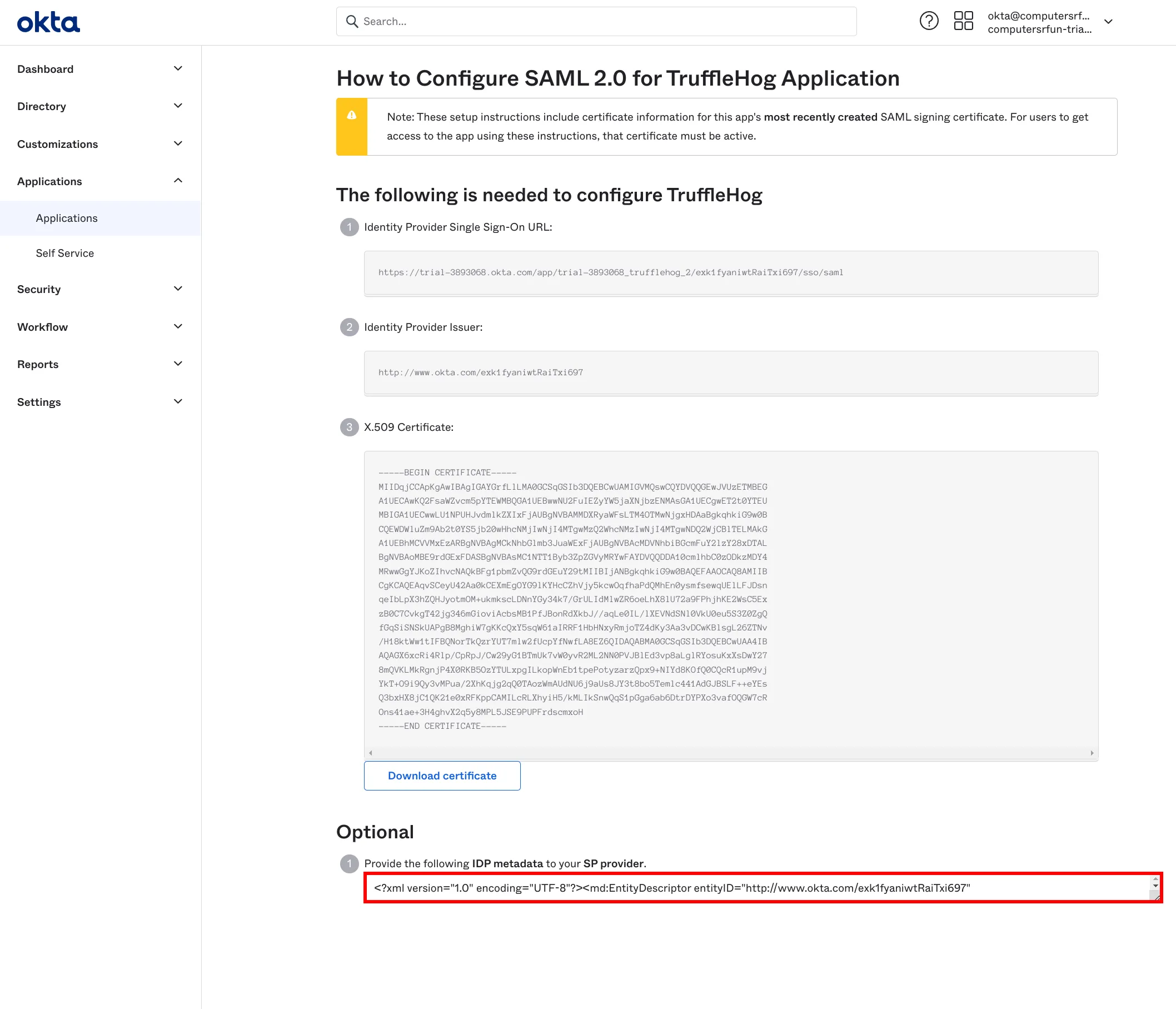Viewport: 1176px width, 1009px height.
Task: Expand the Directory menu chevron
Action: coord(178,106)
